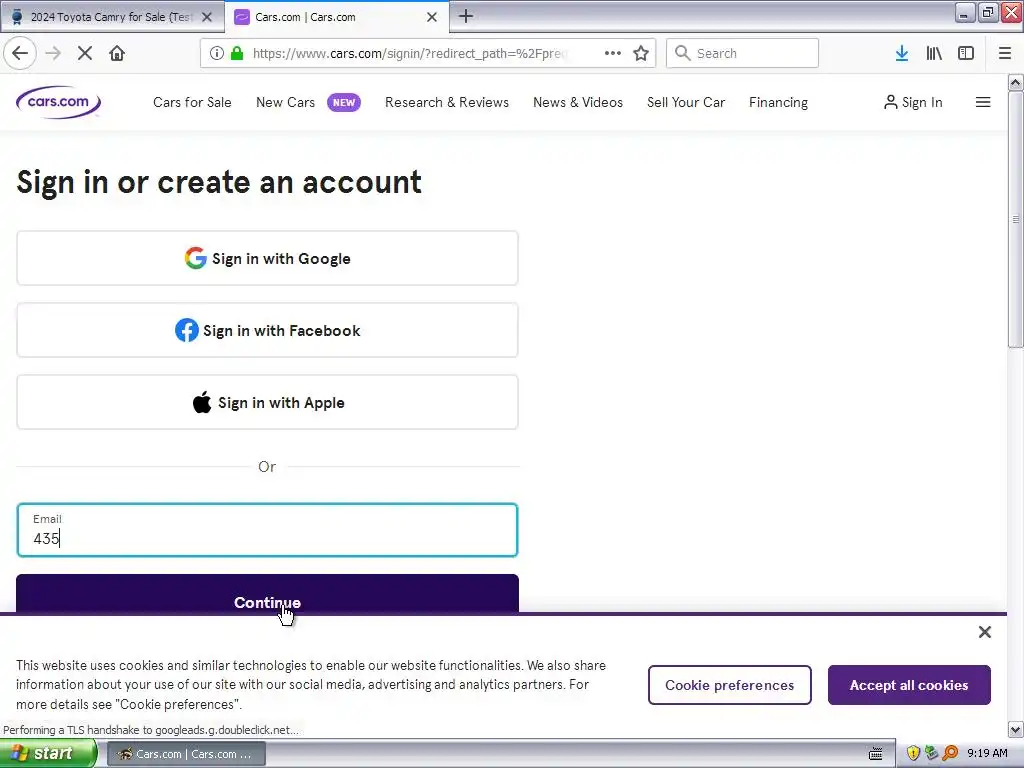
Task: Open Sell Your Car navigation item
Action: click(x=686, y=103)
